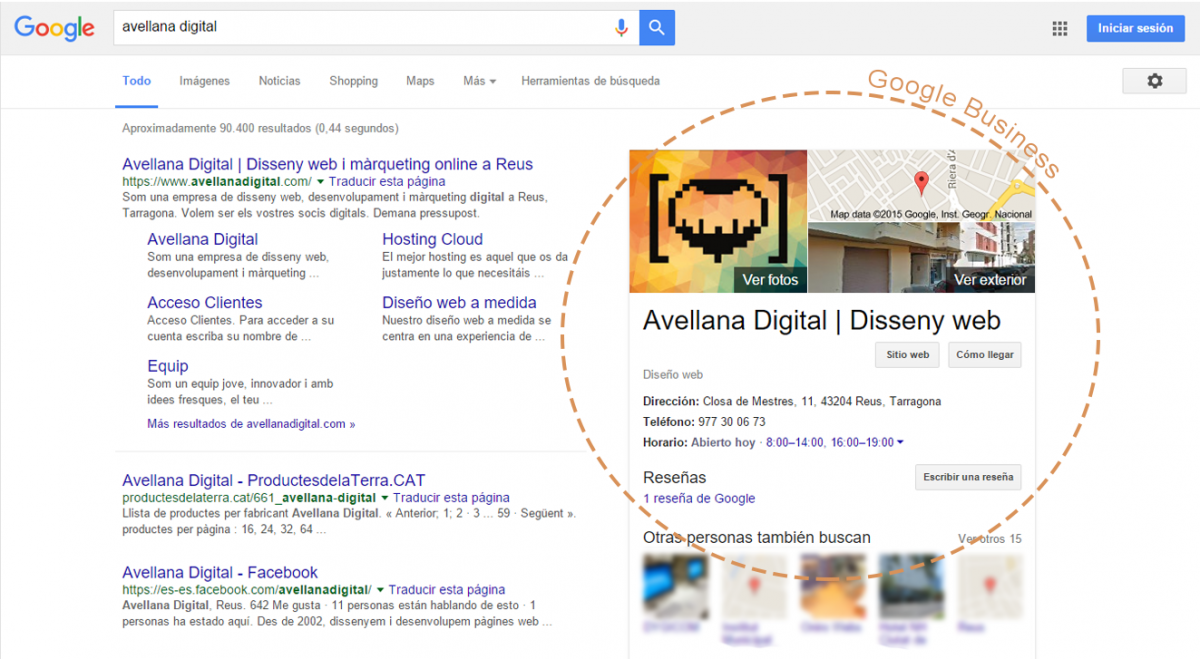Screen dimensions: 1200x659
Task: Click the Iniciar sesión button
Action: coord(1135,28)
